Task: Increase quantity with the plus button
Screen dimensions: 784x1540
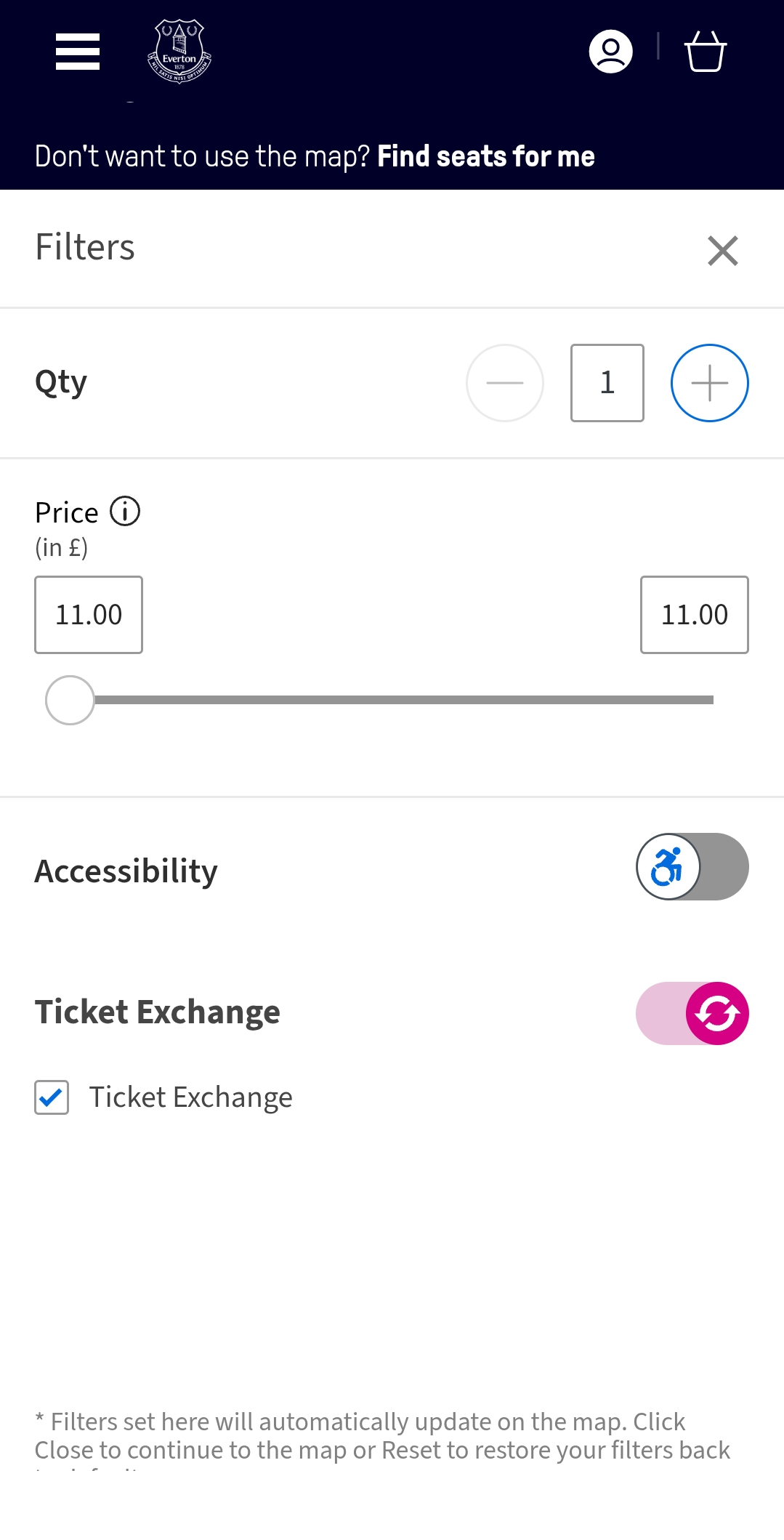Action: click(709, 383)
